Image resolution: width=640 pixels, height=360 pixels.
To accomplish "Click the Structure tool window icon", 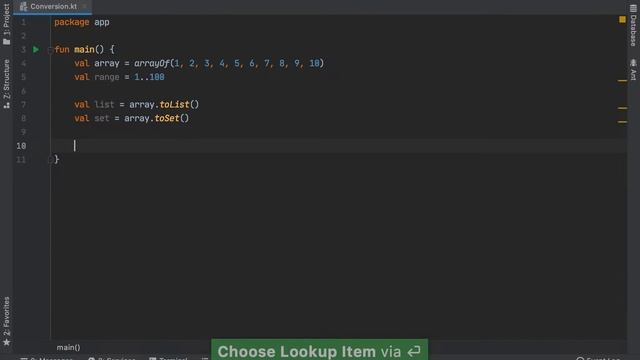I will tap(7, 105).
